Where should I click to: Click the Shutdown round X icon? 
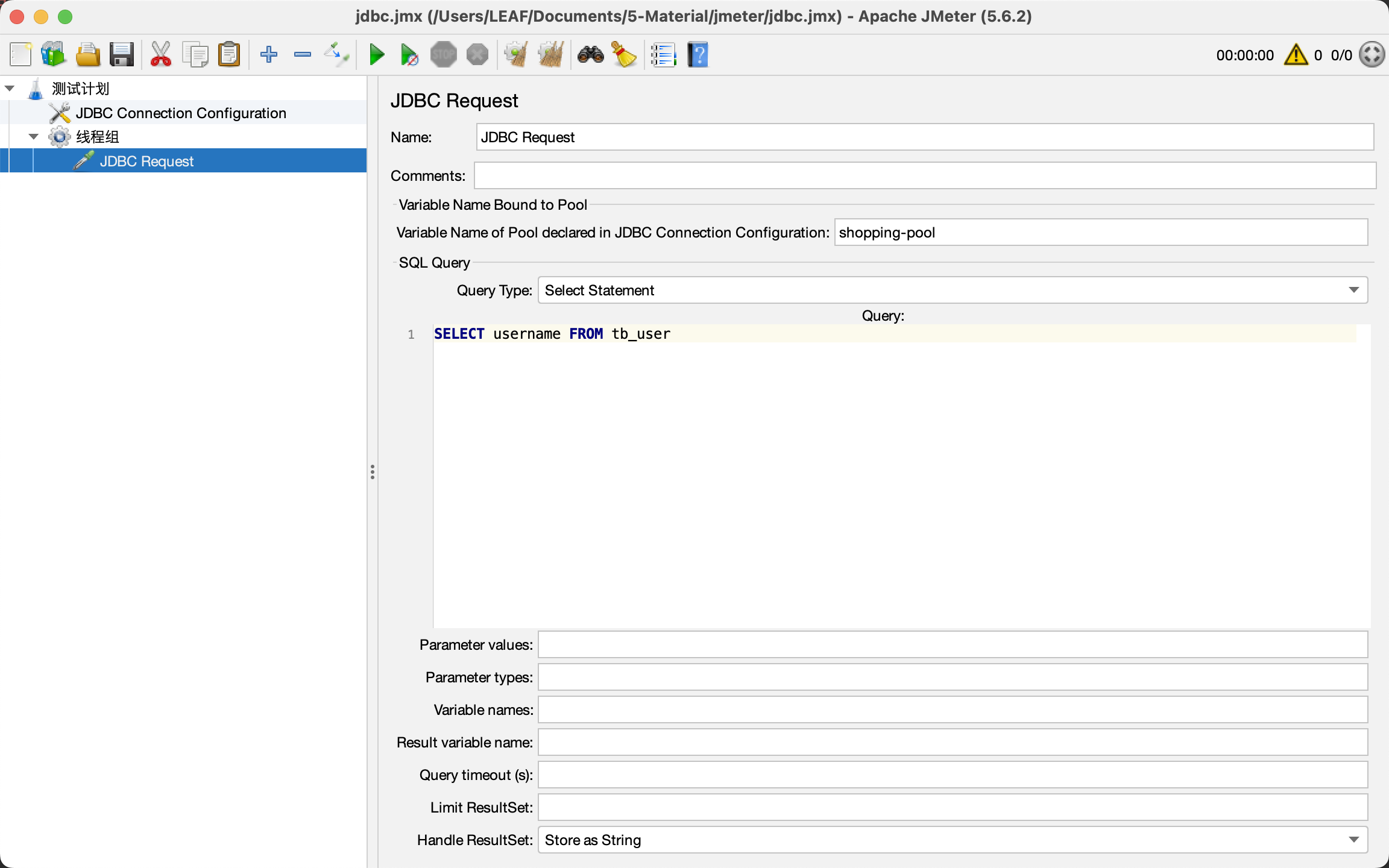[477, 55]
